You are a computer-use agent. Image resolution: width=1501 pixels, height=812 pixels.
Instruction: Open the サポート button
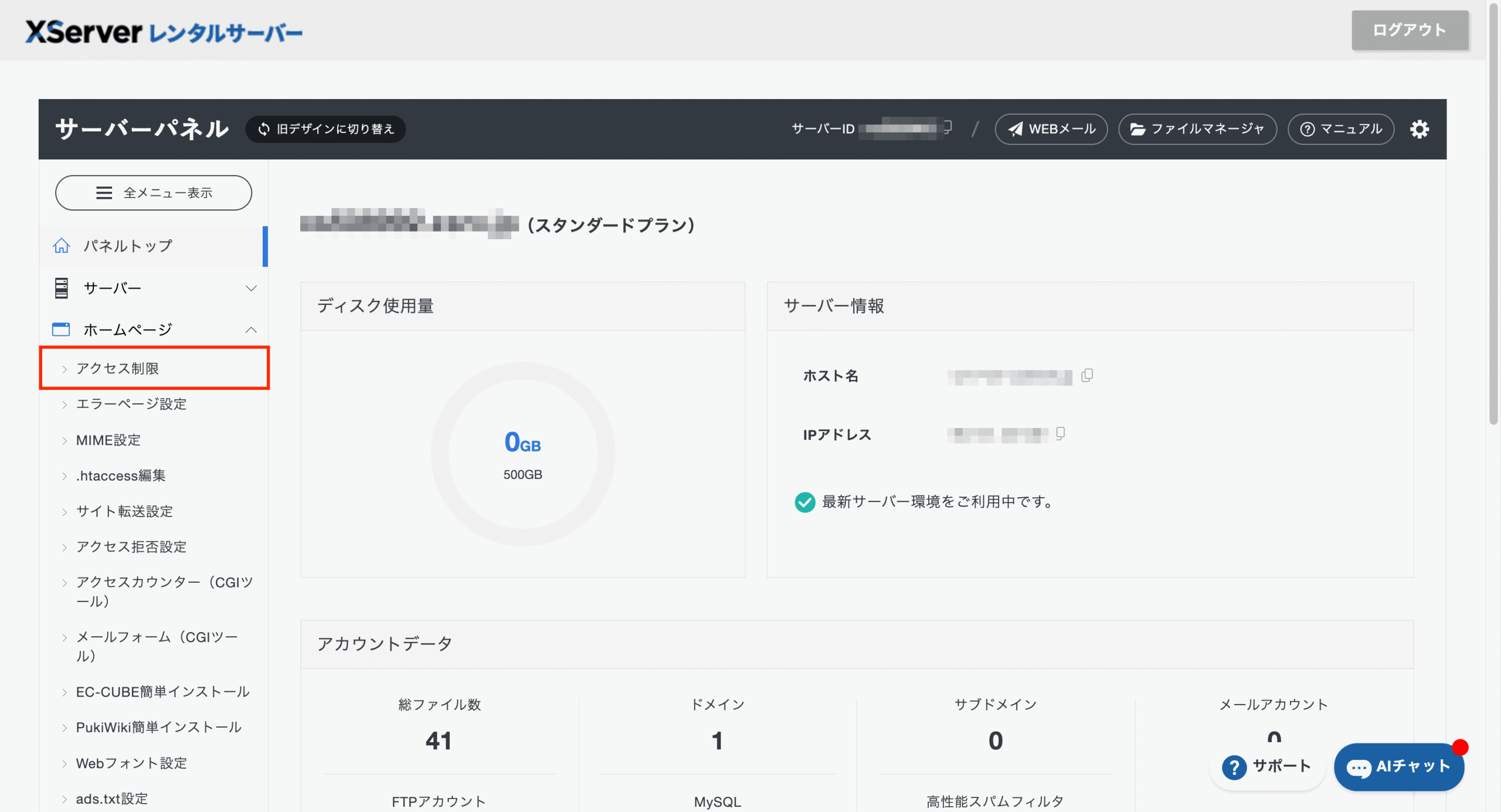tap(1266, 767)
